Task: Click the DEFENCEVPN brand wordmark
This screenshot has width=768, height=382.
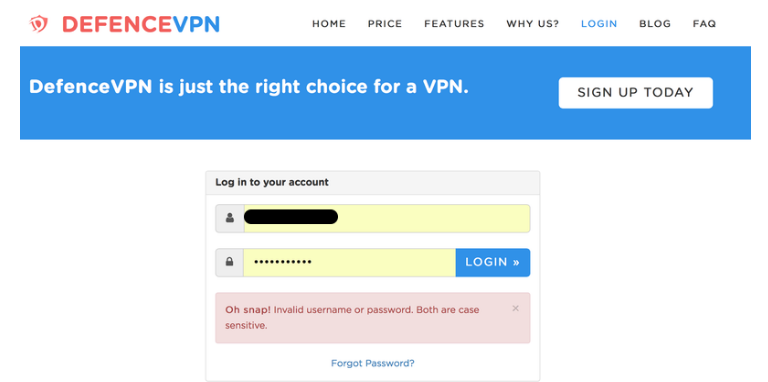Action: pos(141,24)
